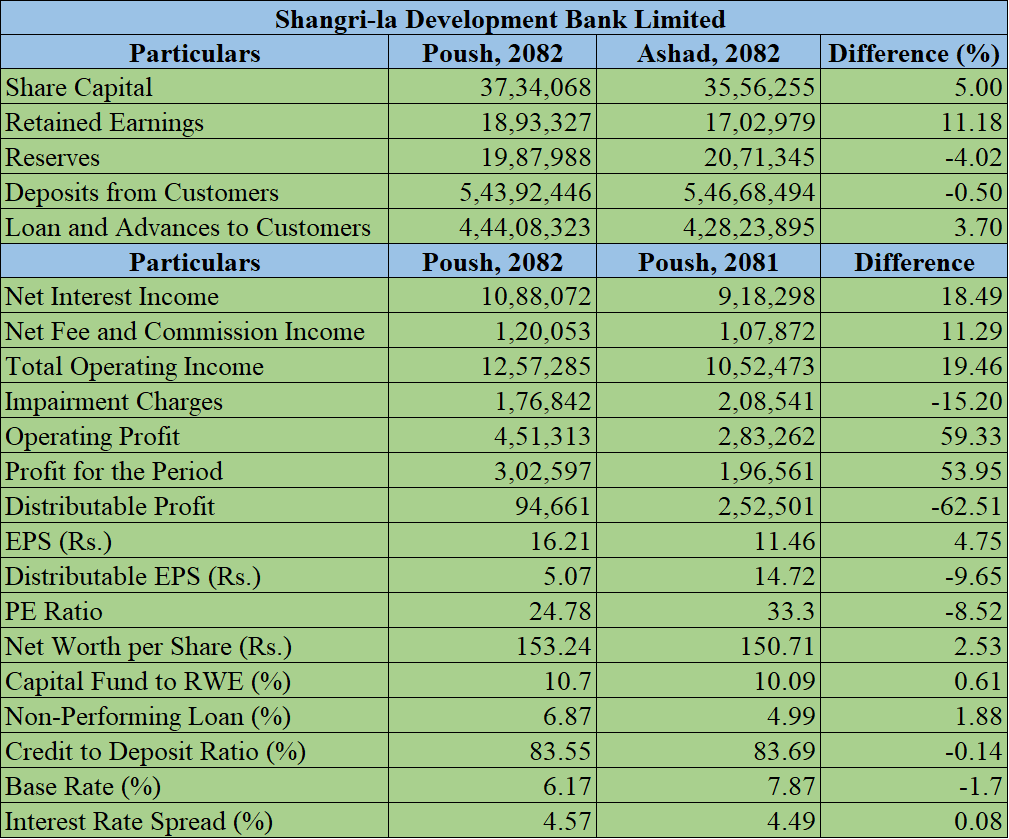
Task: Select the Net Interest Income value 10,88,072
Action: [x=538, y=297]
